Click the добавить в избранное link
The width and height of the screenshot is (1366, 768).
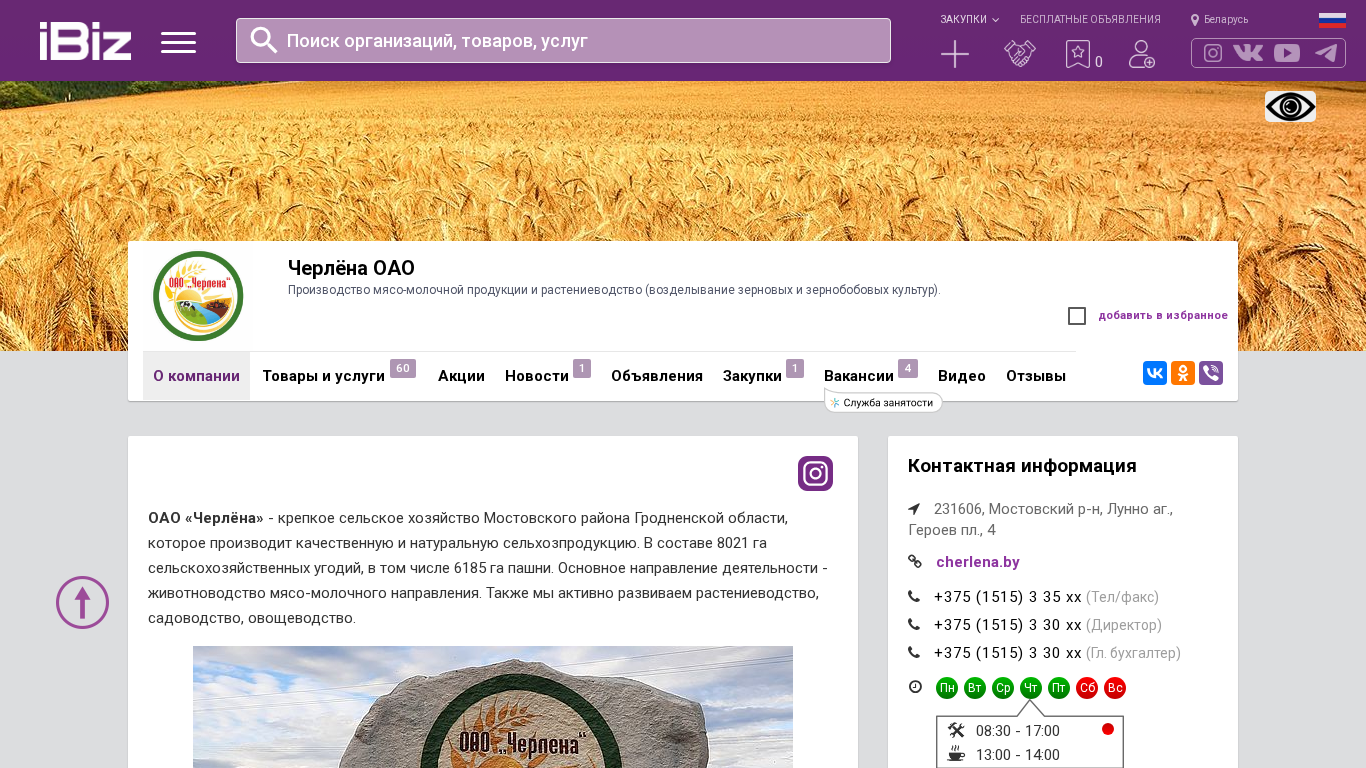(x=1163, y=316)
